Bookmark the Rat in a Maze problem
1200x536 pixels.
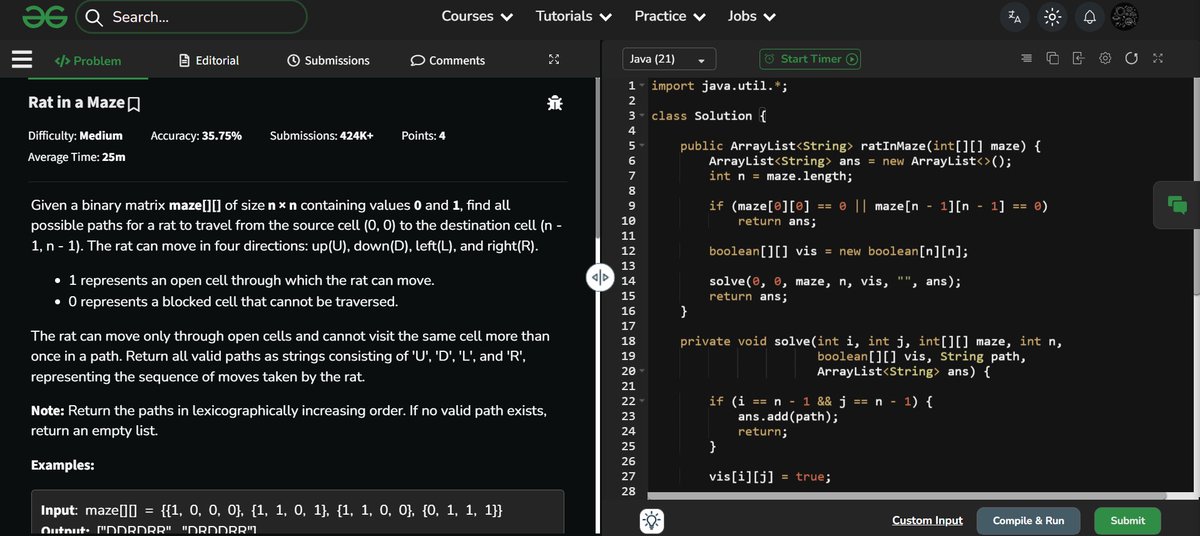134,104
